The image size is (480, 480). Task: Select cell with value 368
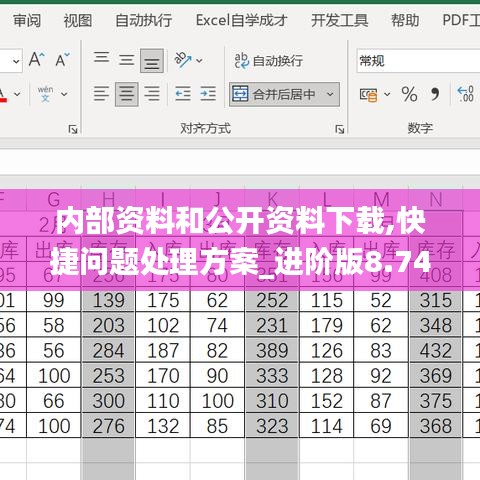(436, 426)
